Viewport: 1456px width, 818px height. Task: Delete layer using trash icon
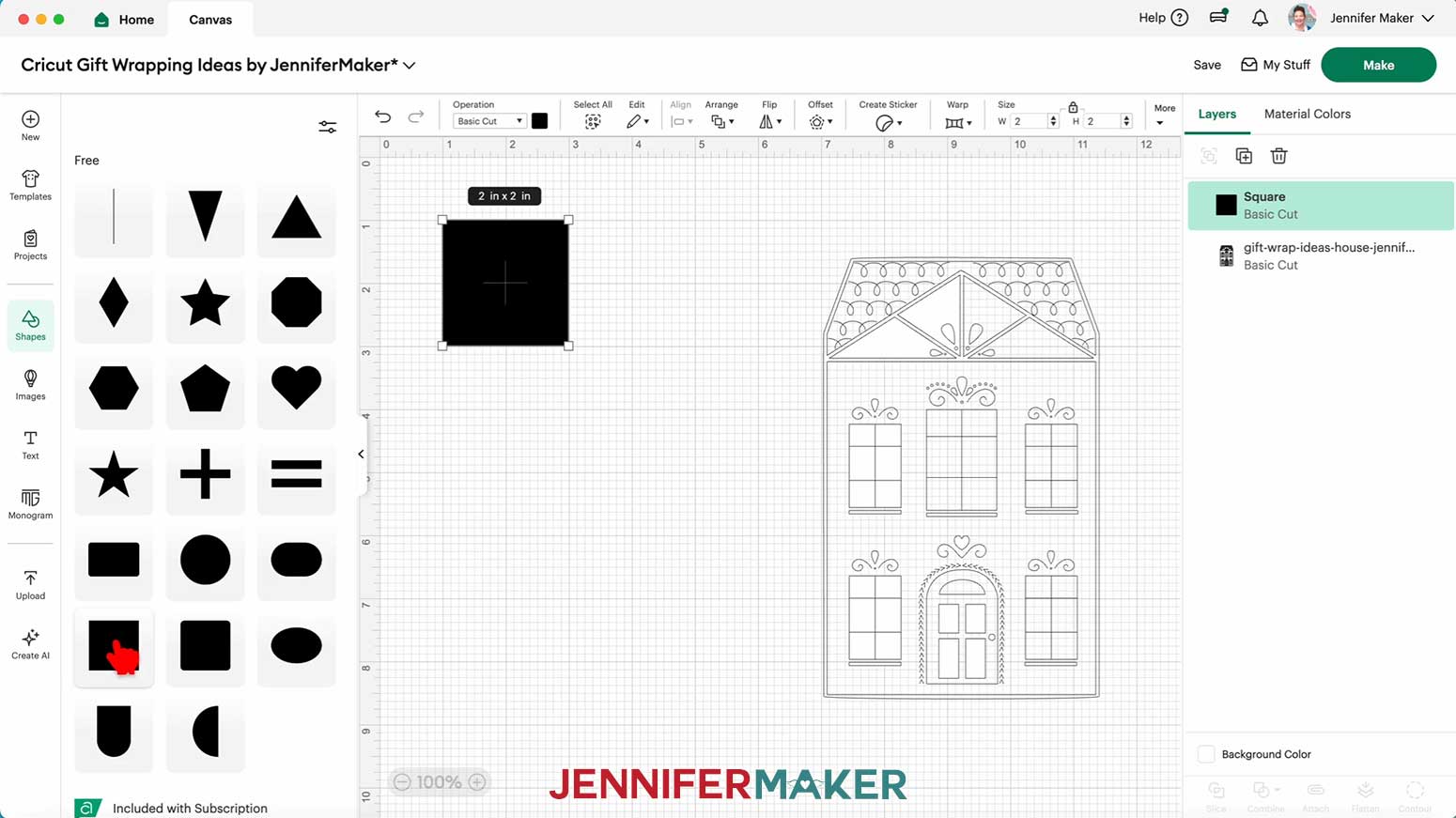click(1278, 156)
